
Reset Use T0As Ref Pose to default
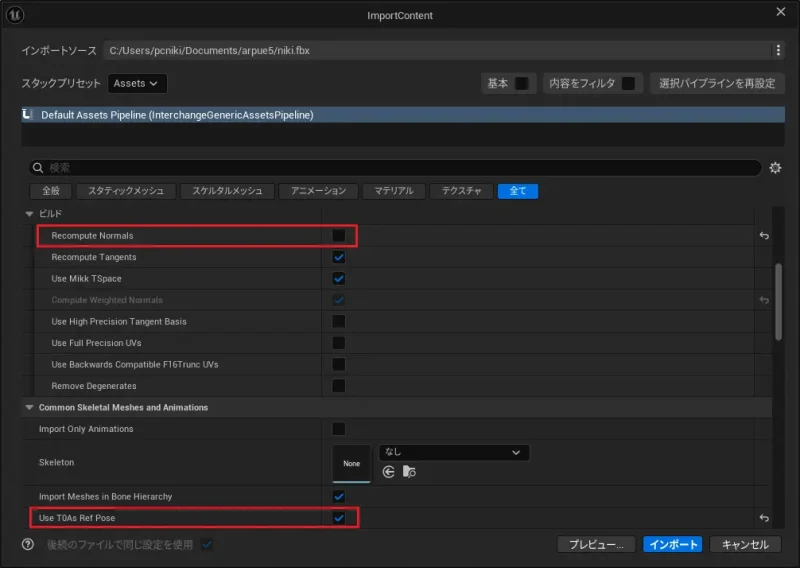764,518
